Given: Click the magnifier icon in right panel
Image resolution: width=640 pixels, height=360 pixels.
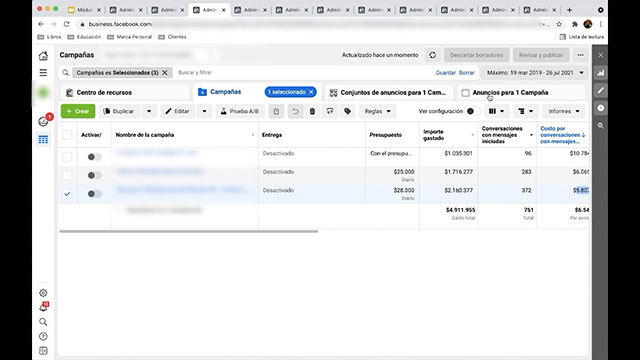Looking at the screenshot, I should click(x=600, y=126).
